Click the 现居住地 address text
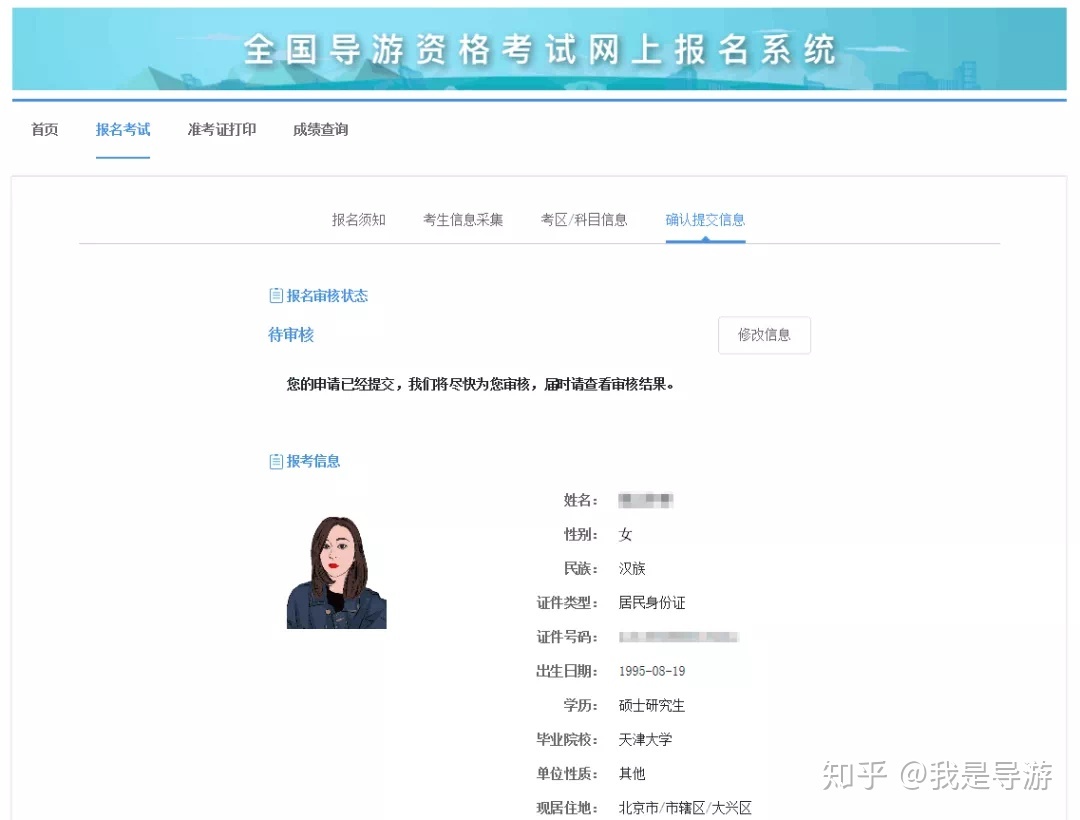Image resolution: width=1080 pixels, height=820 pixels. pos(686,807)
